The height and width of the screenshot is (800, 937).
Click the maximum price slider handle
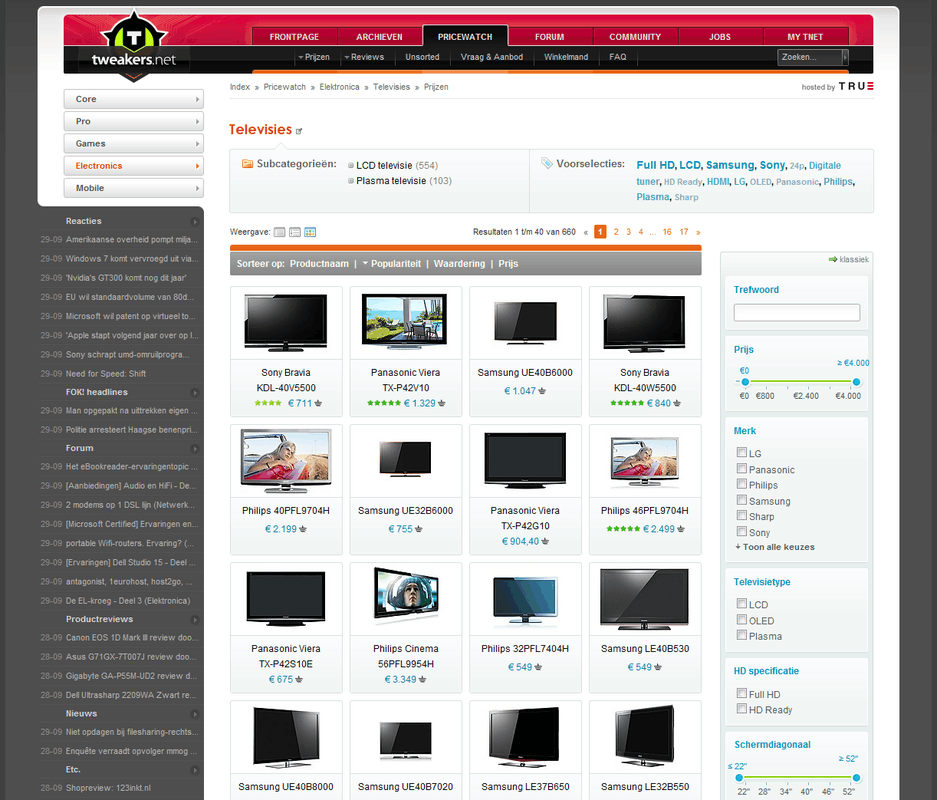(856, 382)
